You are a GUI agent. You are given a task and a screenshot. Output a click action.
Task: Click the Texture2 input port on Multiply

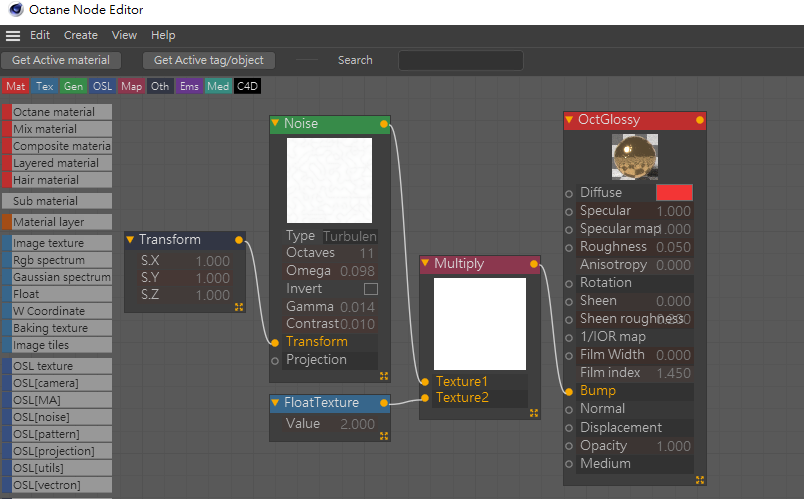[425, 398]
